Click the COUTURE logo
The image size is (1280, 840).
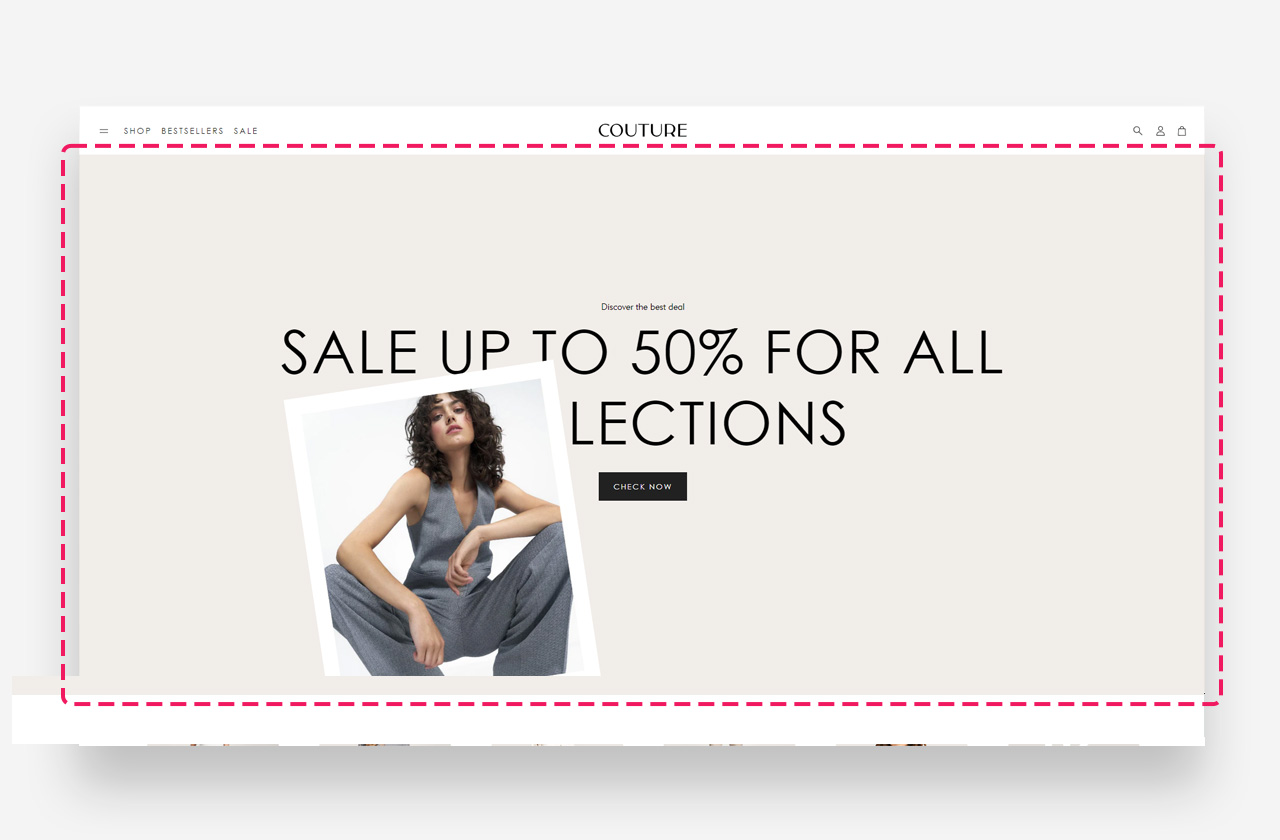click(x=642, y=130)
